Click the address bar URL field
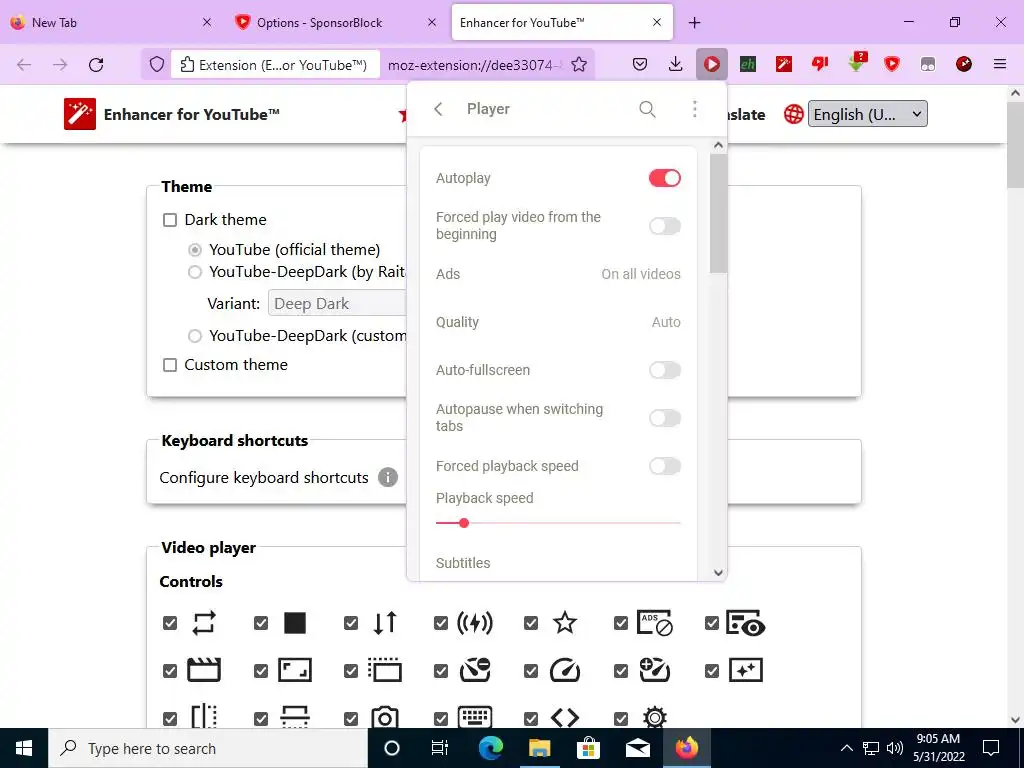Image resolution: width=1024 pixels, height=768 pixels. tap(474, 65)
